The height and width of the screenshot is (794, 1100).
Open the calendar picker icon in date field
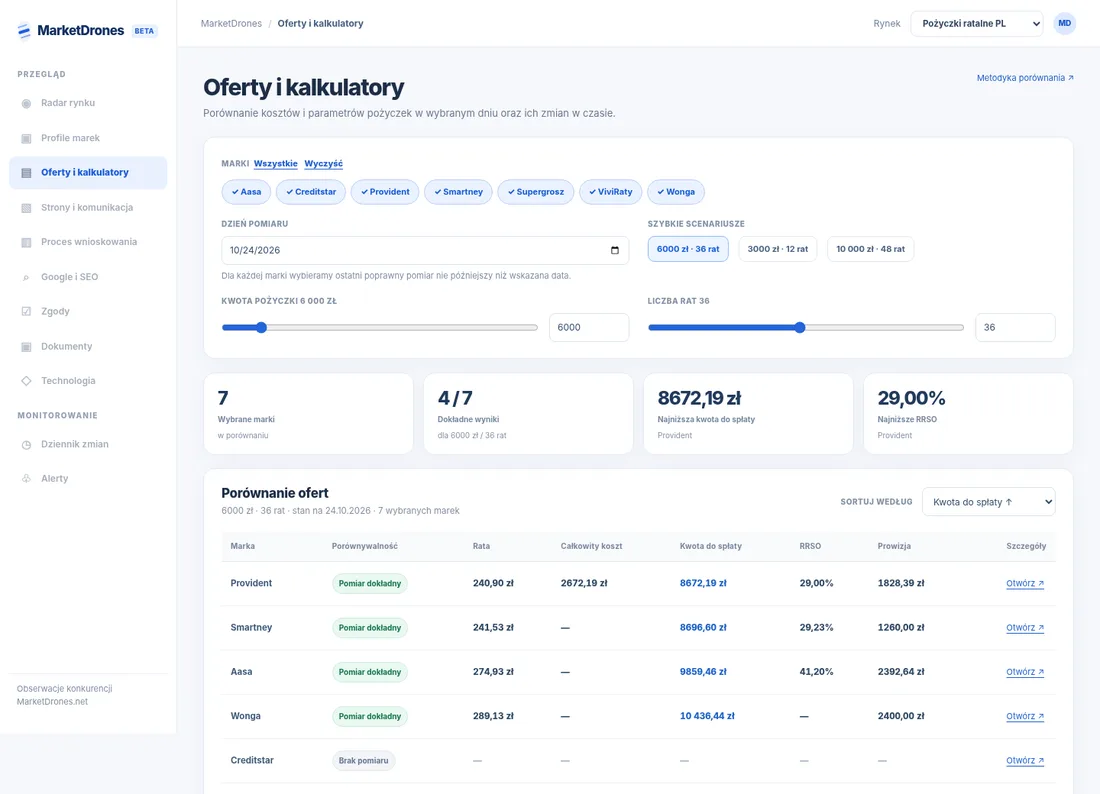[x=615, y=250]
